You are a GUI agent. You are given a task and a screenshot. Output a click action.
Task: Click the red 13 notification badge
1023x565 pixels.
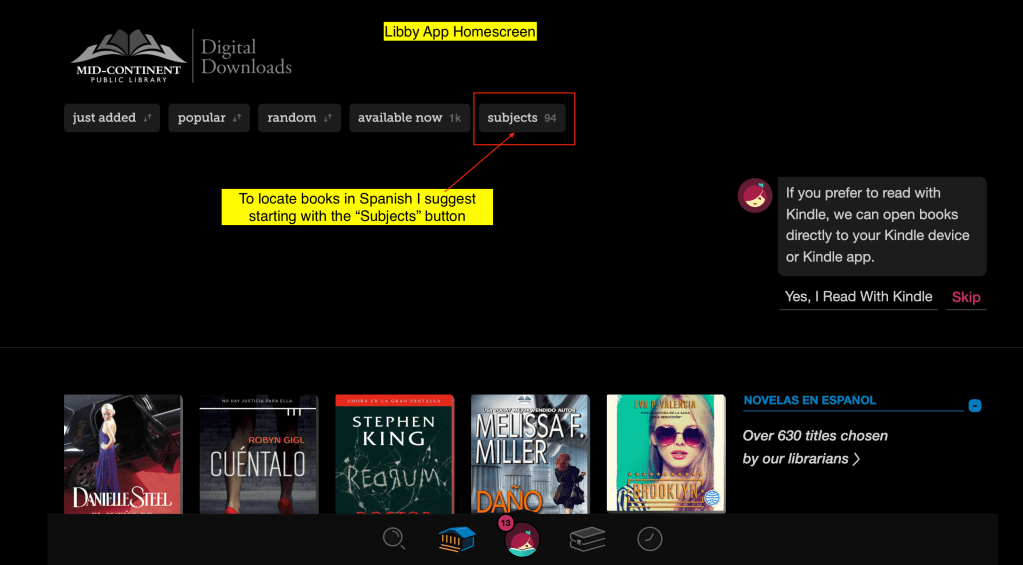coord(505,523)
